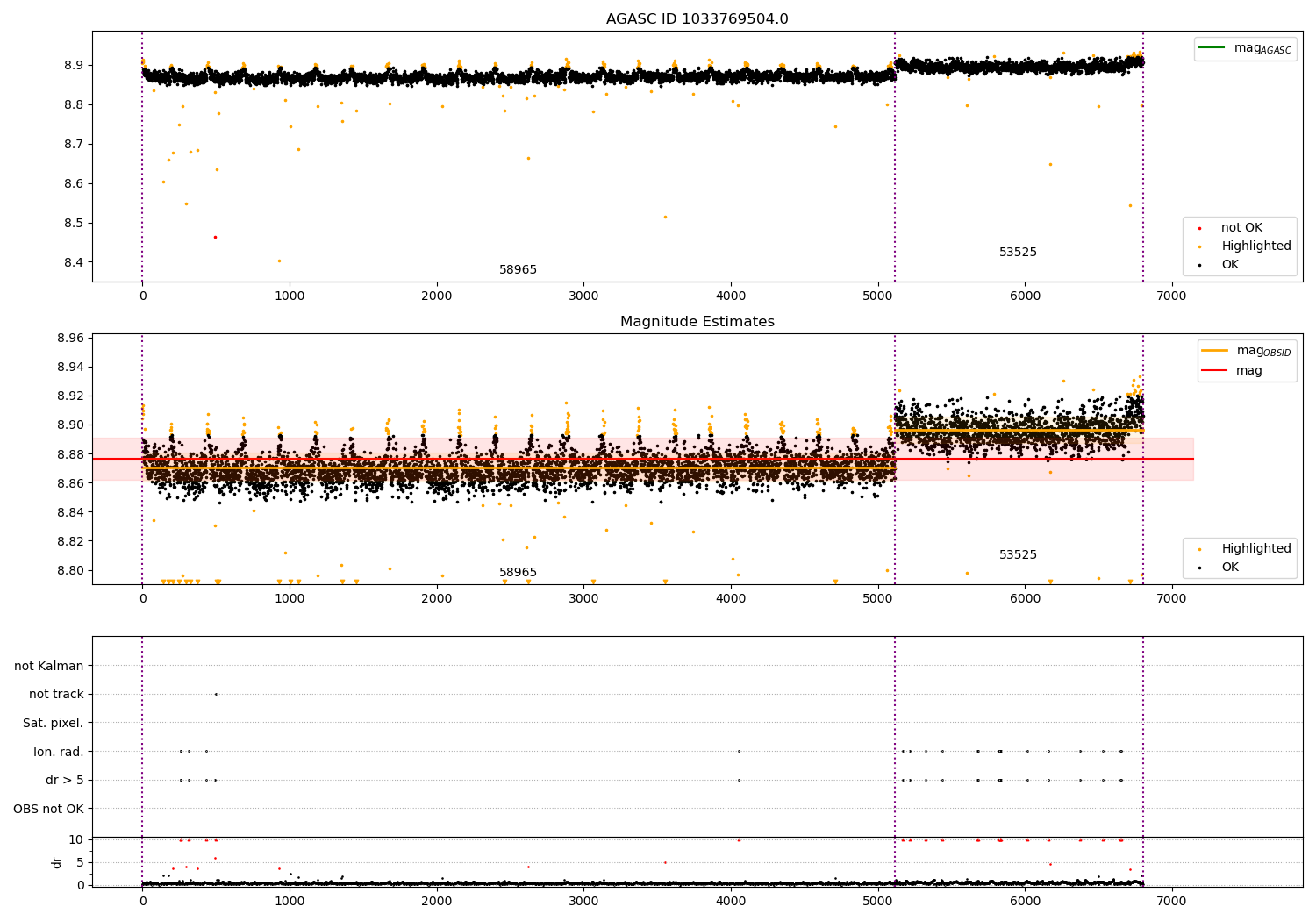Screen dimensions: 1316x921
Task: Click the 8.80 tick on middle plot
Action: (69, 571)
